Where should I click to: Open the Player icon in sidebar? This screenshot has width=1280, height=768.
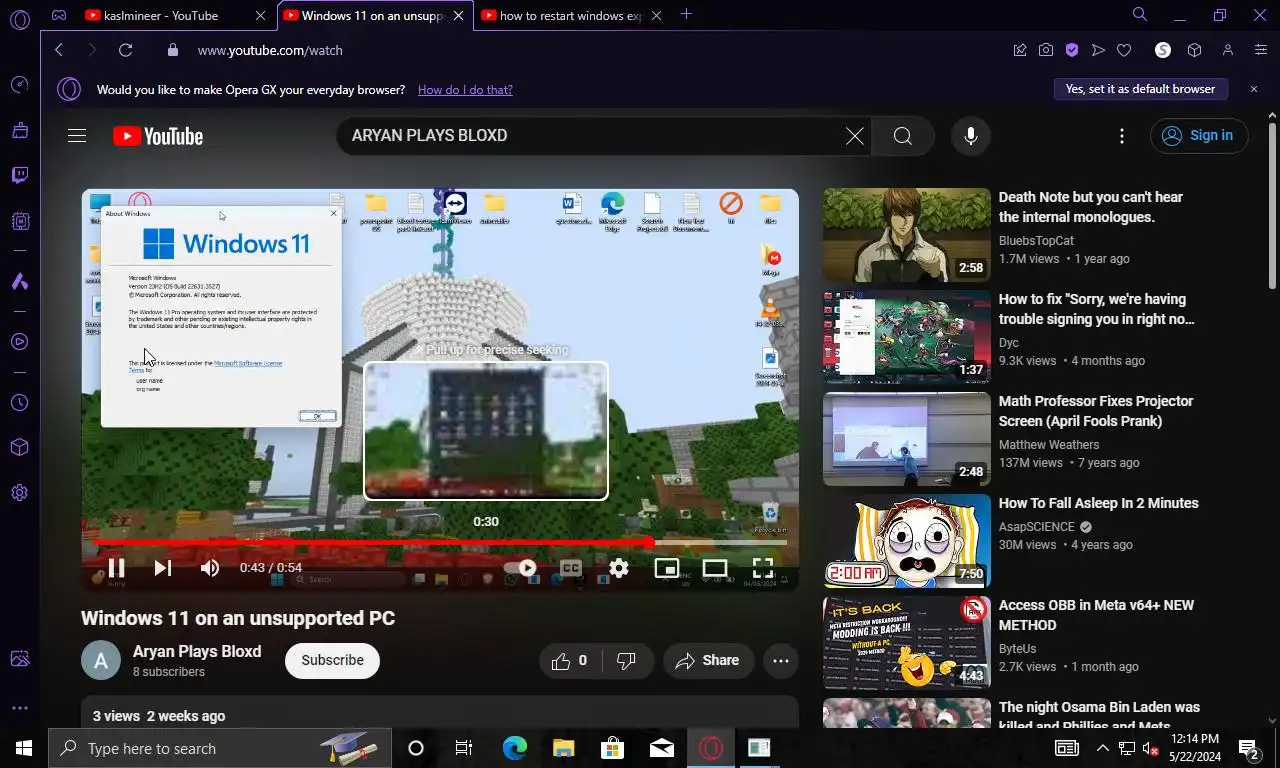19,342
